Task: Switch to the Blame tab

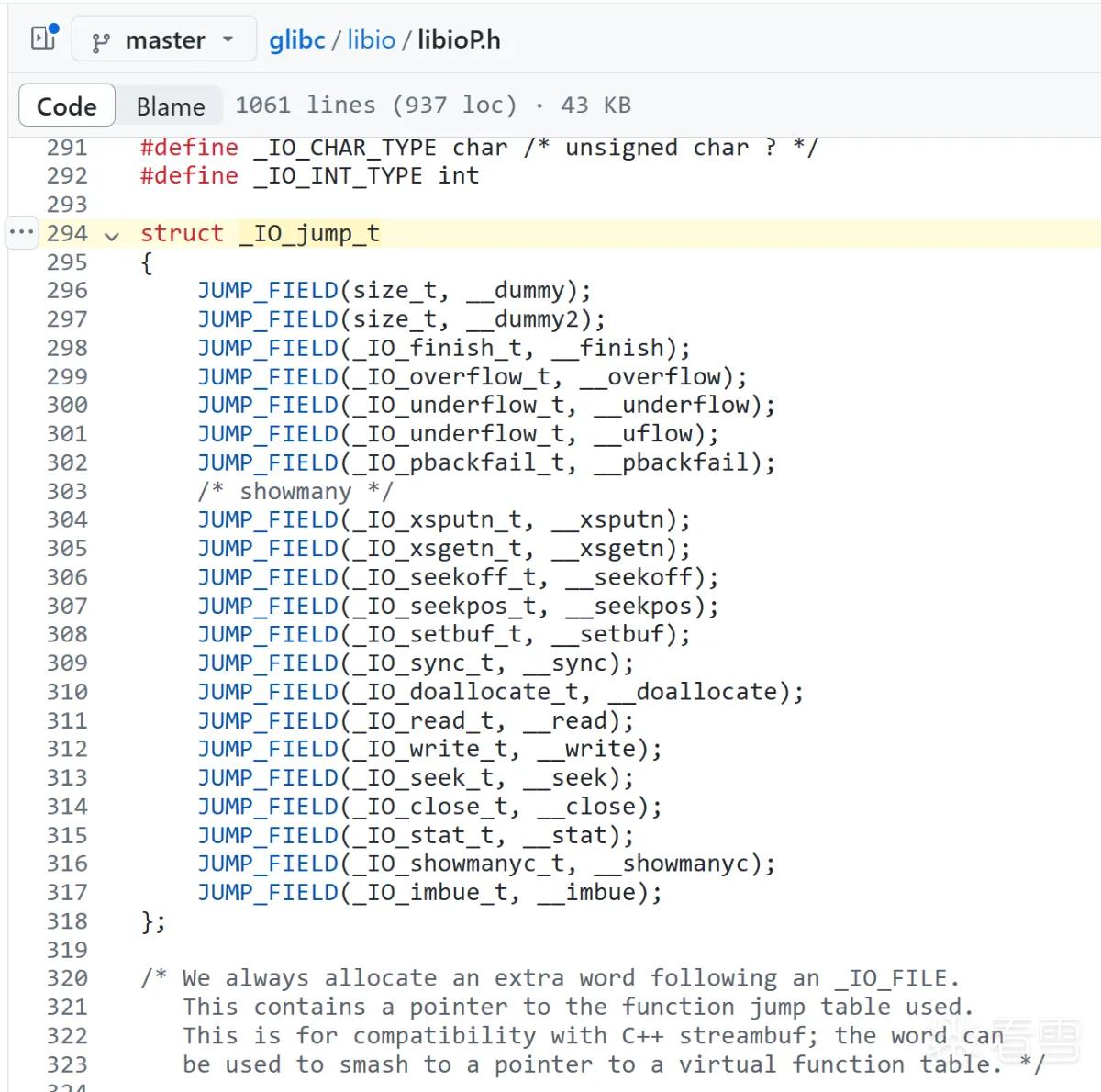Action: [x=171, y=106]
